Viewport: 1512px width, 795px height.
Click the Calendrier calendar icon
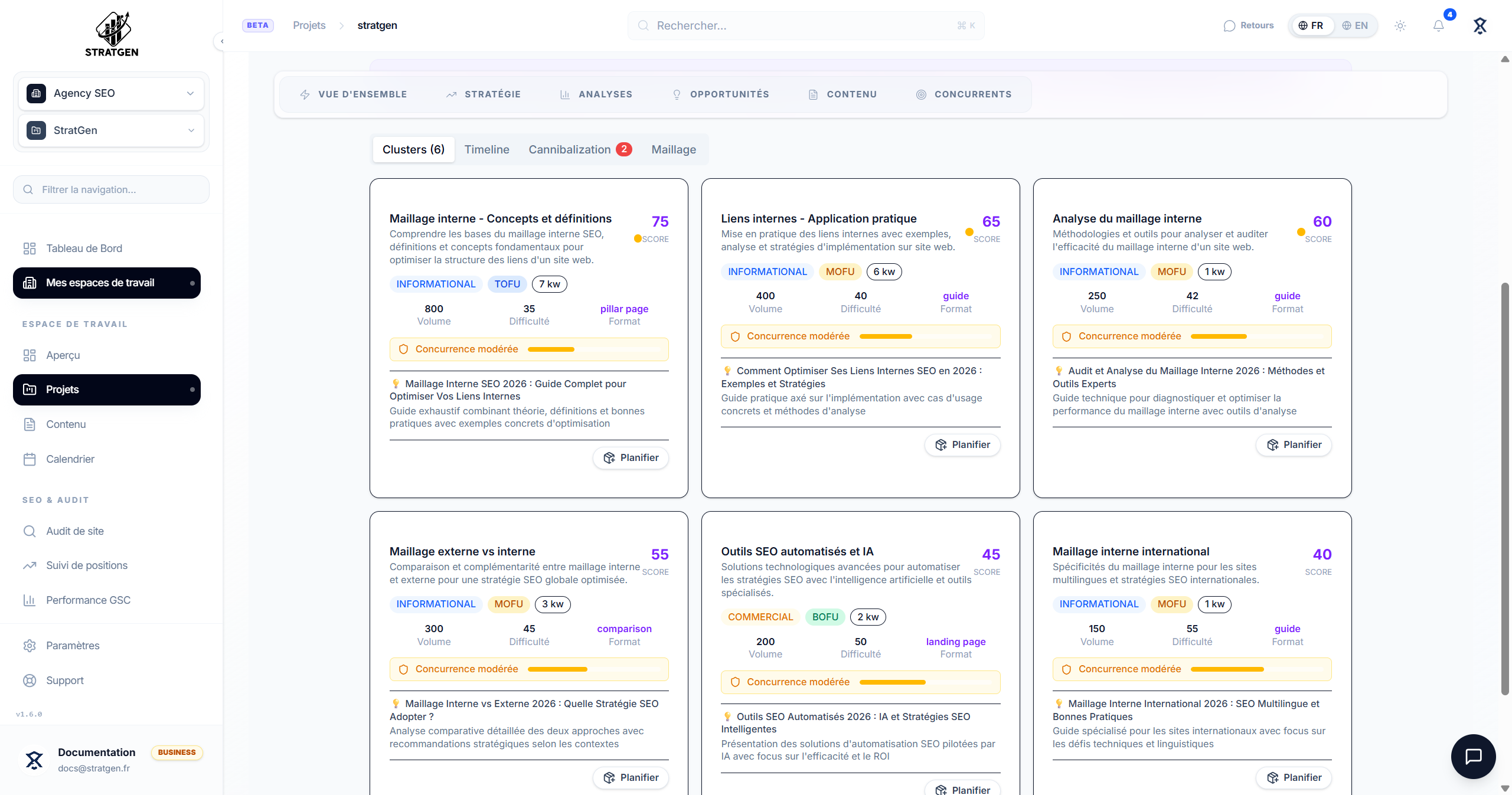tap(30, 459)
